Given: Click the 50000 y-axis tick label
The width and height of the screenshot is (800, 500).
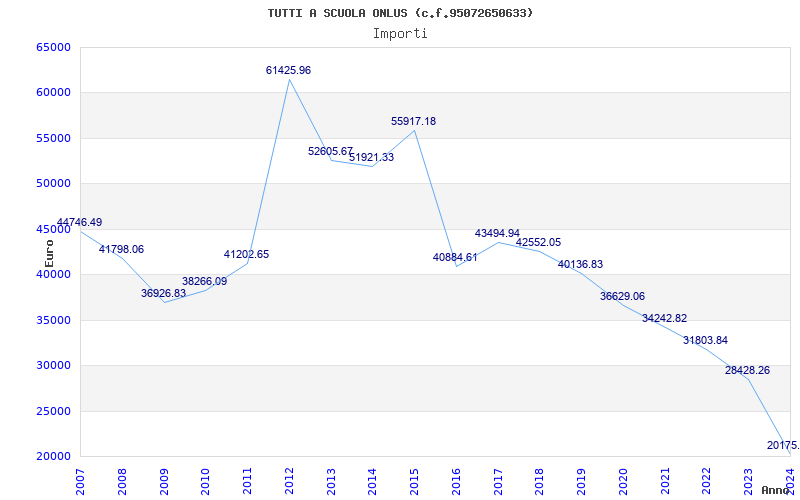Looking at the screenshot, I should tap(53, 184).
